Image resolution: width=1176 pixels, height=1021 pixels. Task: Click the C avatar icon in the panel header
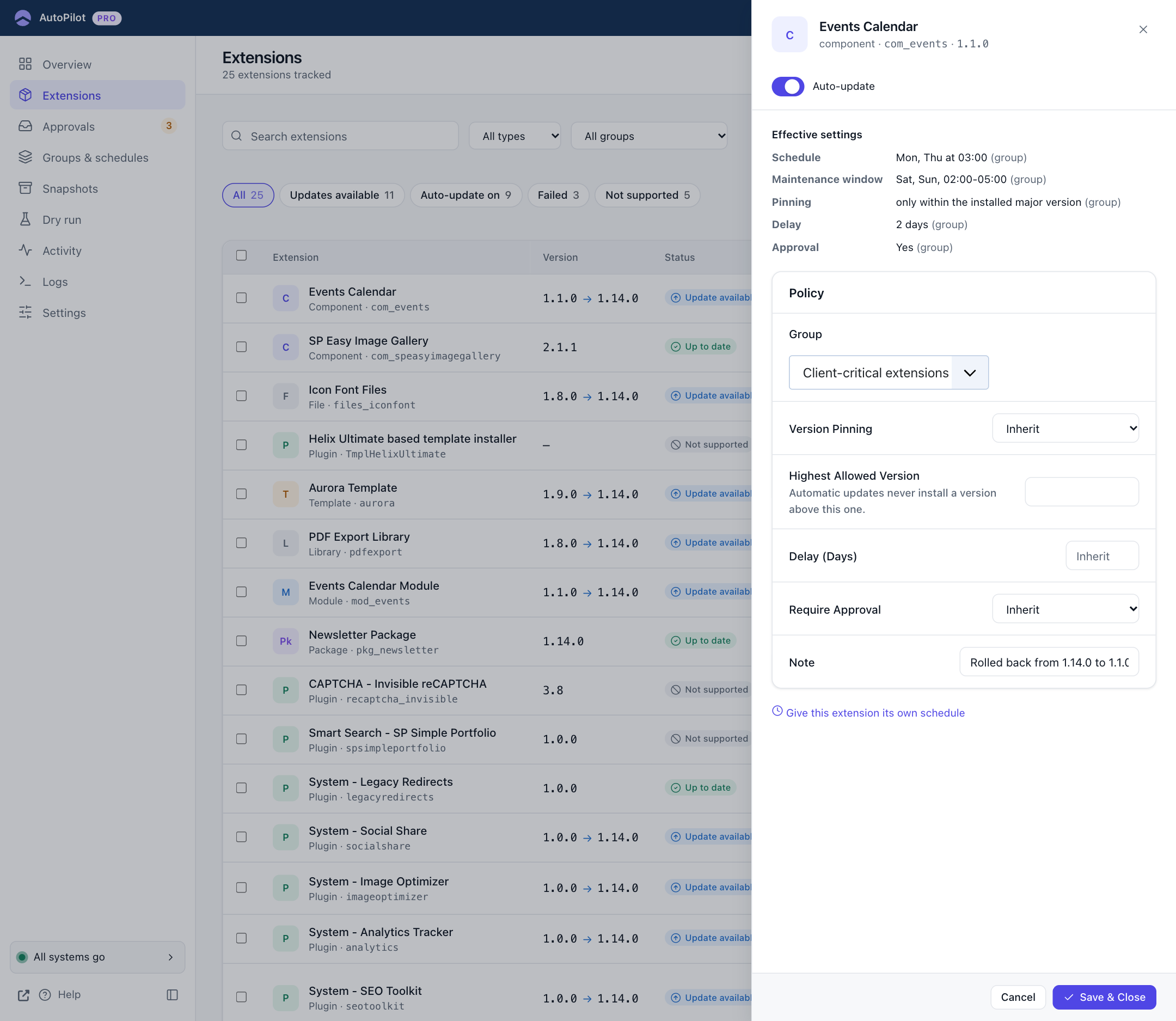pyautogui.click(x=789, y=35)
